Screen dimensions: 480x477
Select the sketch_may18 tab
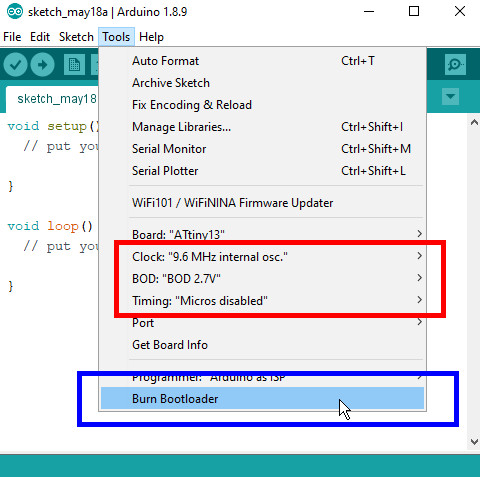click(53, 99)
